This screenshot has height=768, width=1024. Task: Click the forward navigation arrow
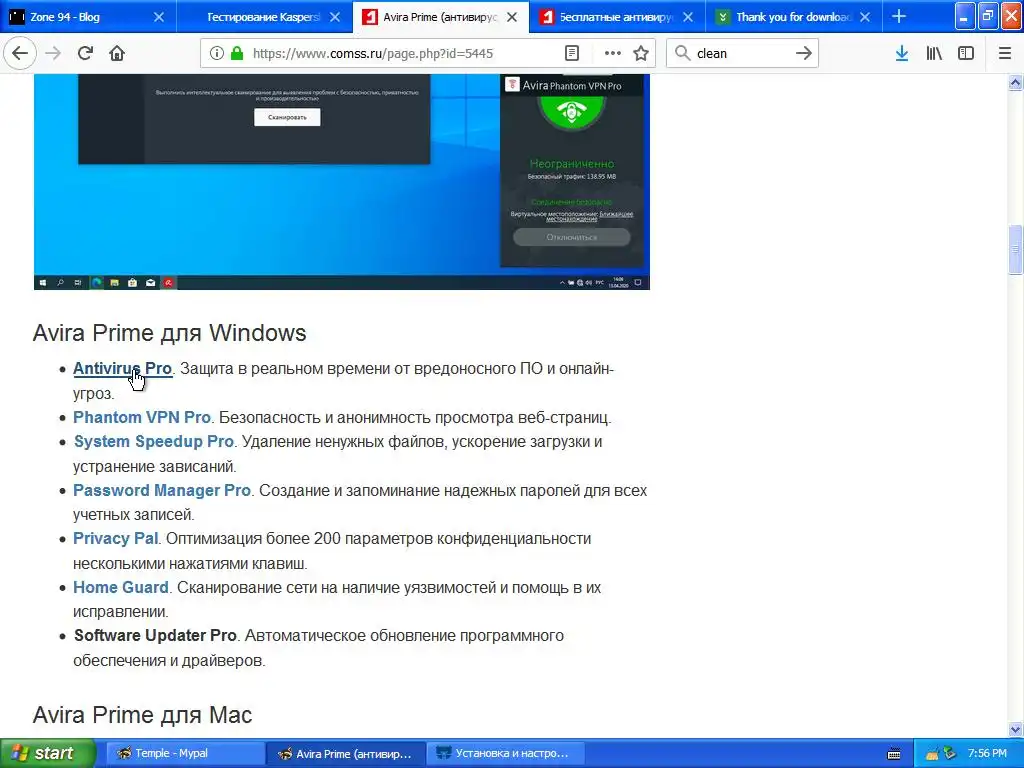point(53,53)
